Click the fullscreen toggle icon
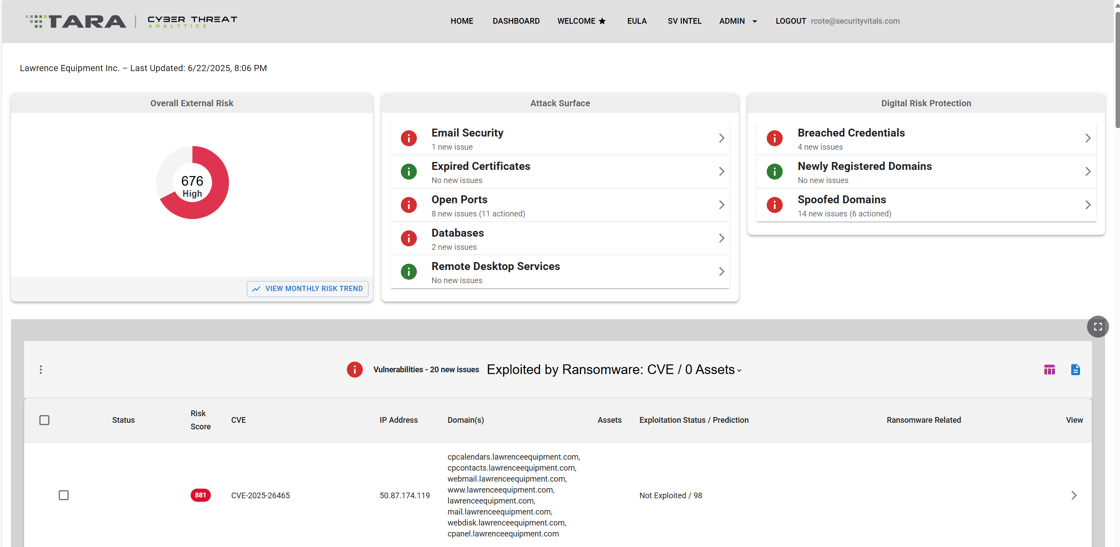The image size is (1120, 547). pos(1098,326)
